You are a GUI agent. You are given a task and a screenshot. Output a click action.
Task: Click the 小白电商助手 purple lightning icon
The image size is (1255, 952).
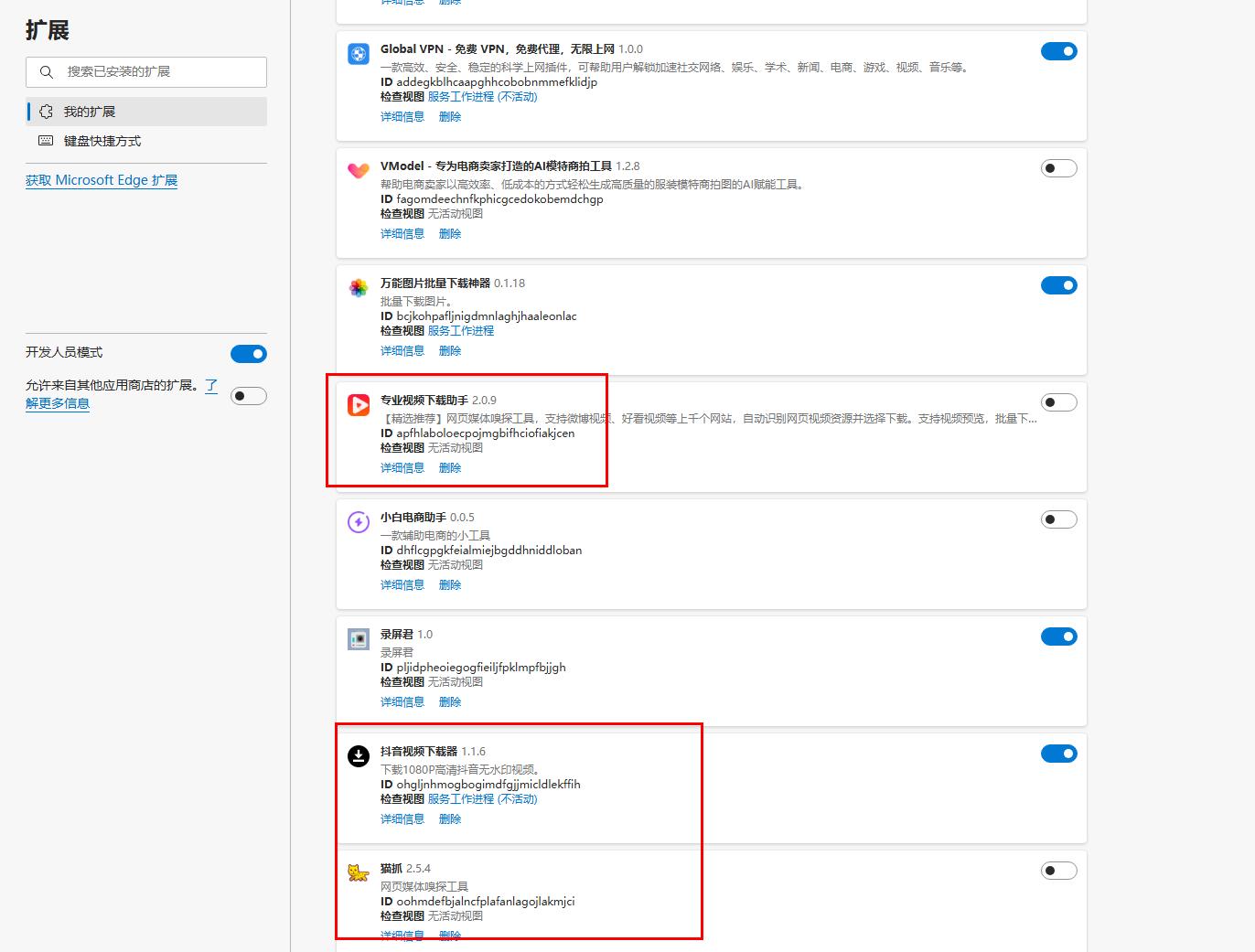click(359, 521)
